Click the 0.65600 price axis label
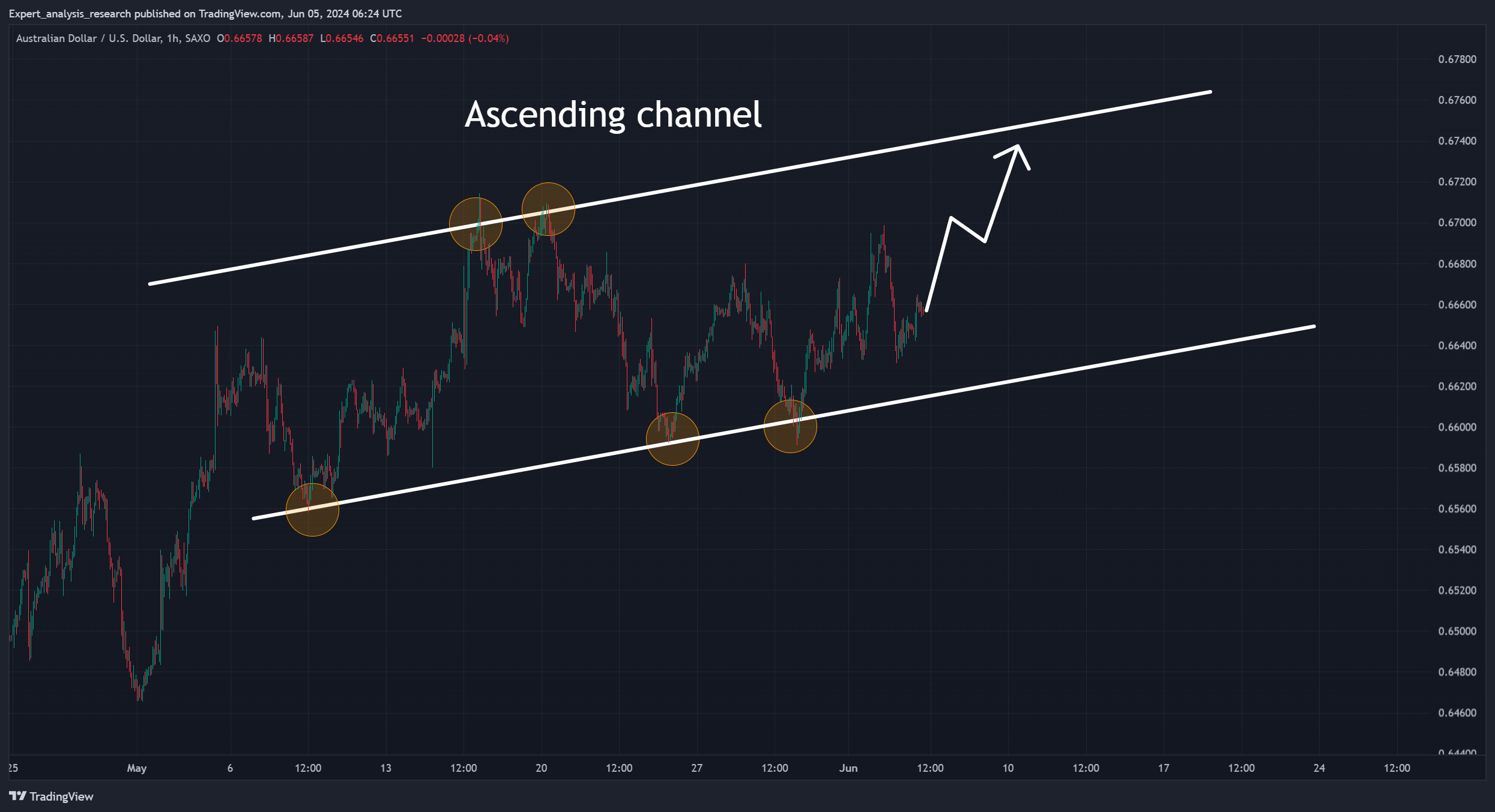 [x=1457, y=509]
